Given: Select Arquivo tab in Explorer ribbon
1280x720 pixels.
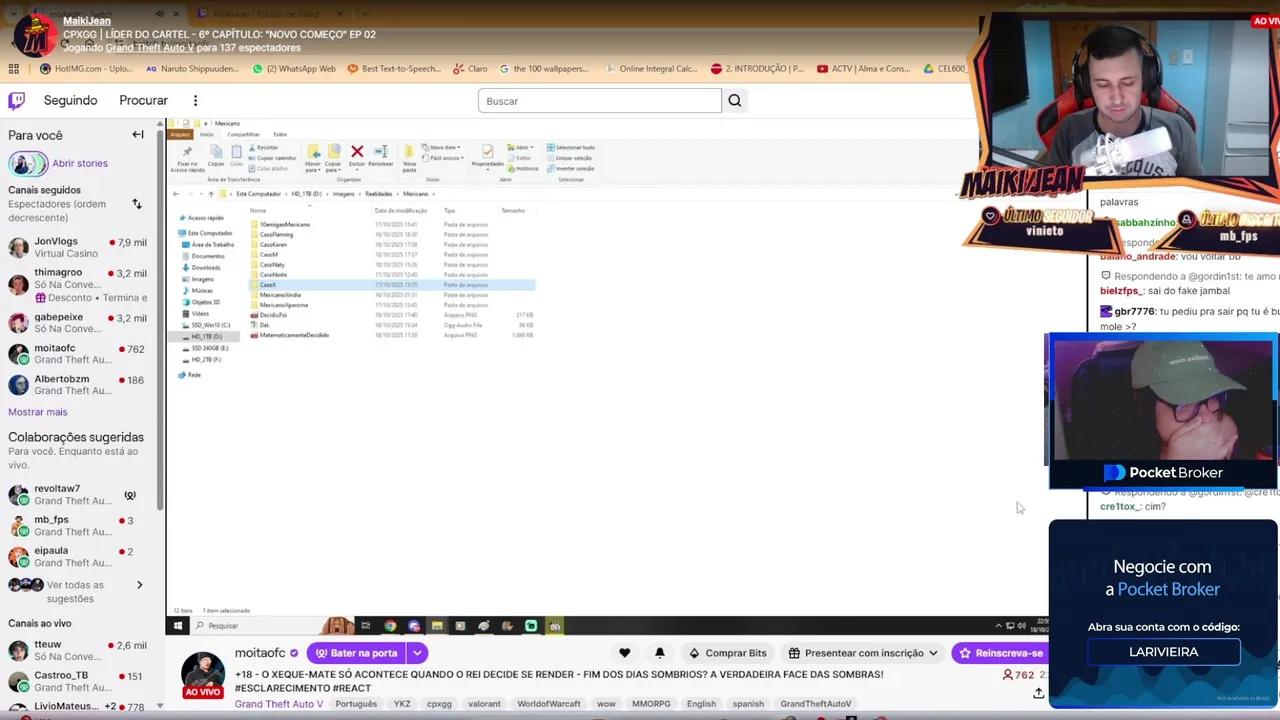Looking at the screenshot, I should click(180, 135).
